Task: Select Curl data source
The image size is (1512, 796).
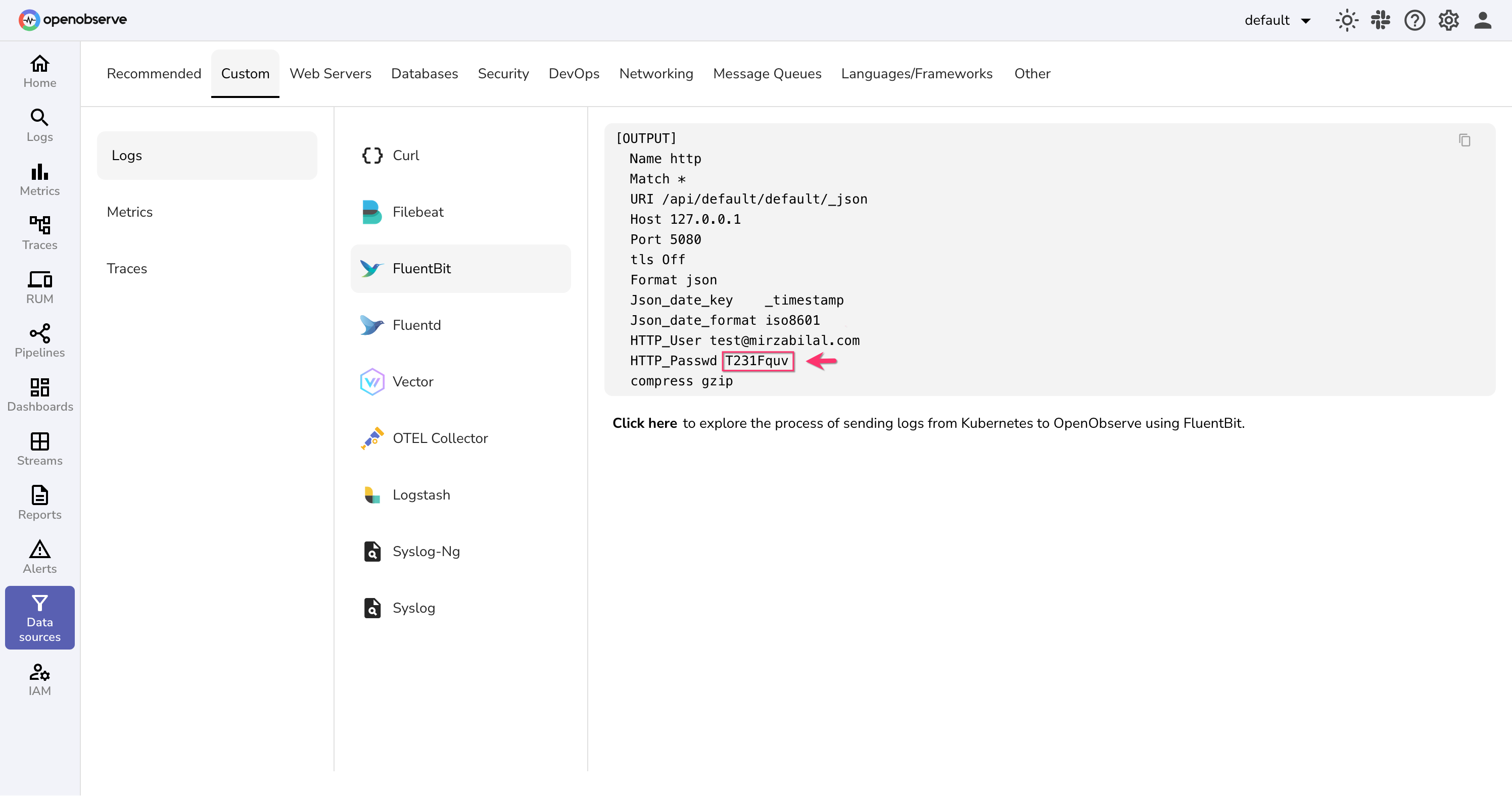Action: point(460,156)
